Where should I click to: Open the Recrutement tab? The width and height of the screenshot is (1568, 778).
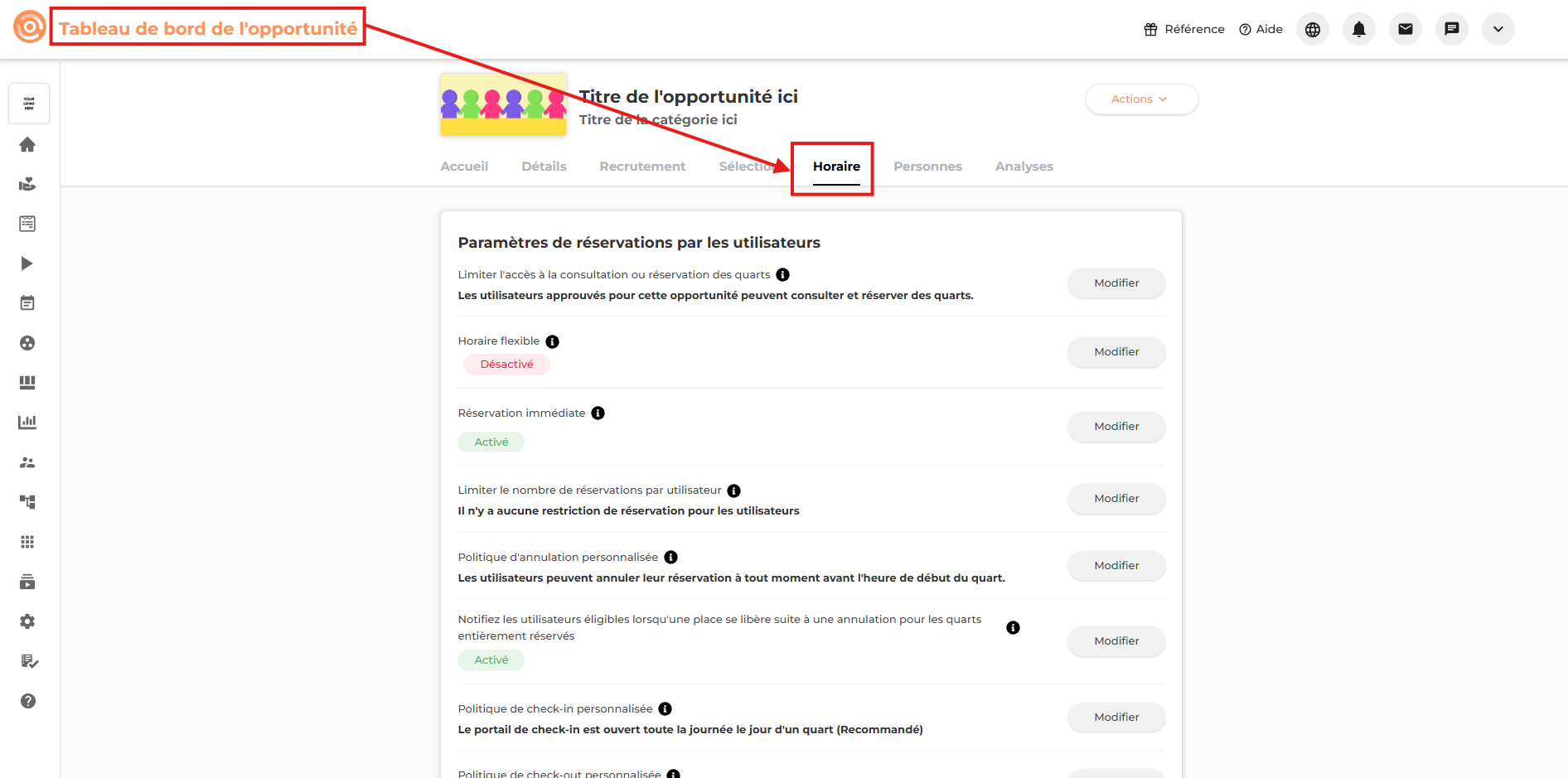(x=642, y=167)
